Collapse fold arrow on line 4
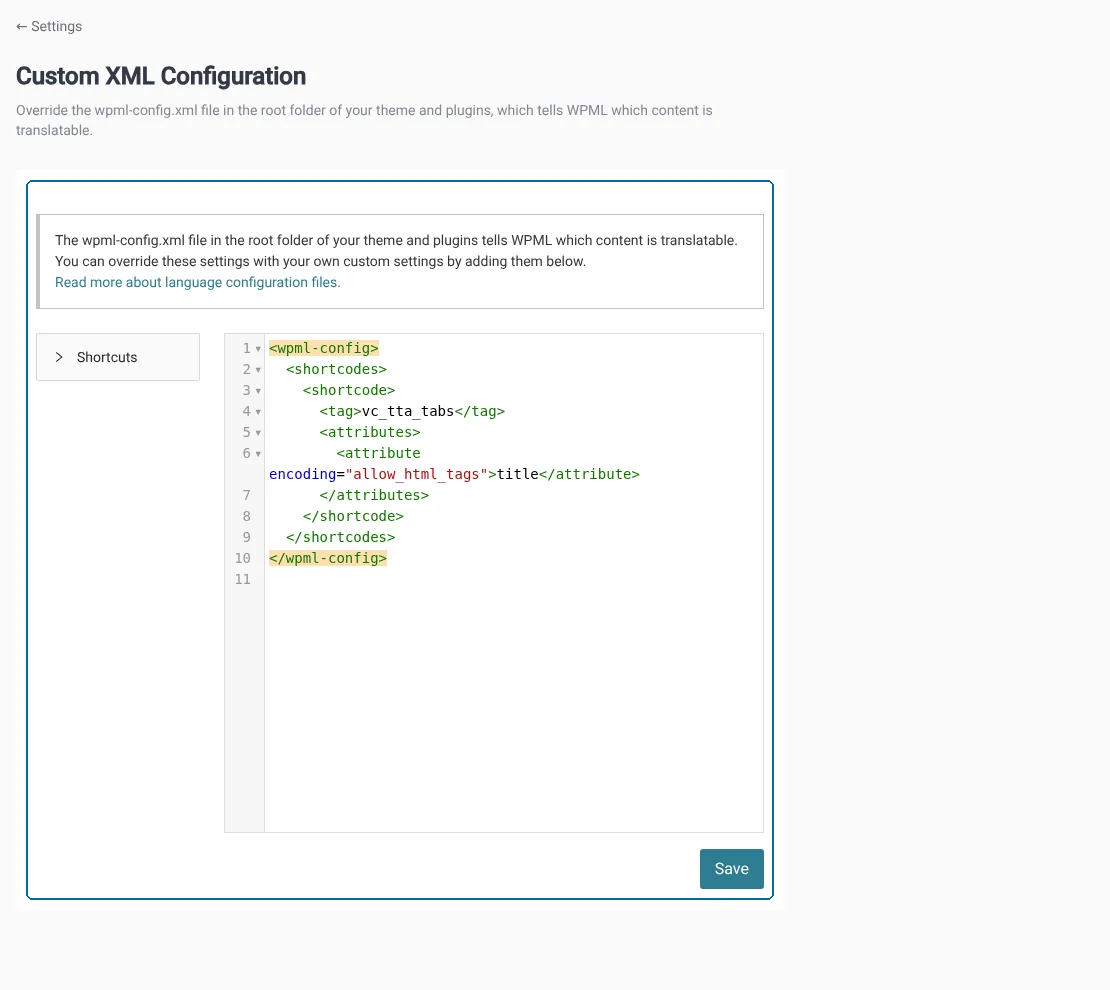The height and width of the screenshot is (990, 1110). [258, 412]
